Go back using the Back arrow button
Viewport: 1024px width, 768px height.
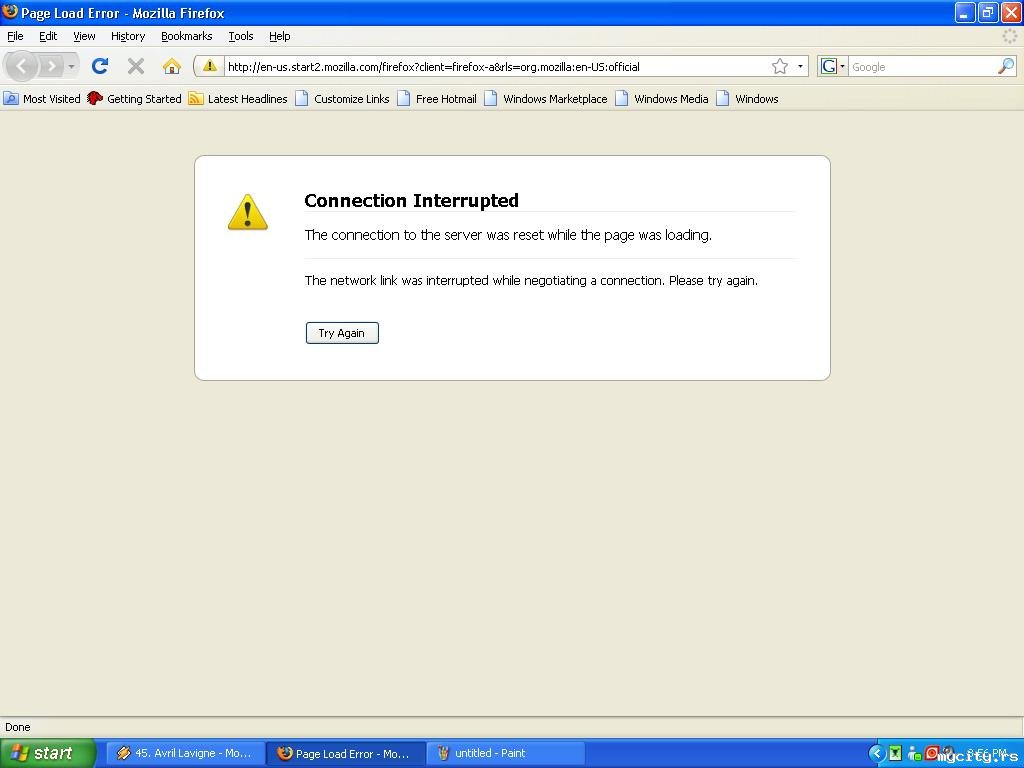(x=22, y=66)
